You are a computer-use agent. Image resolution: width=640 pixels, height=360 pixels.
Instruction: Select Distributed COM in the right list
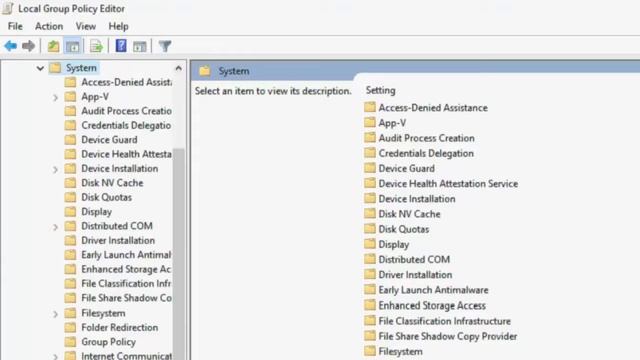click(x=414, y=260)
